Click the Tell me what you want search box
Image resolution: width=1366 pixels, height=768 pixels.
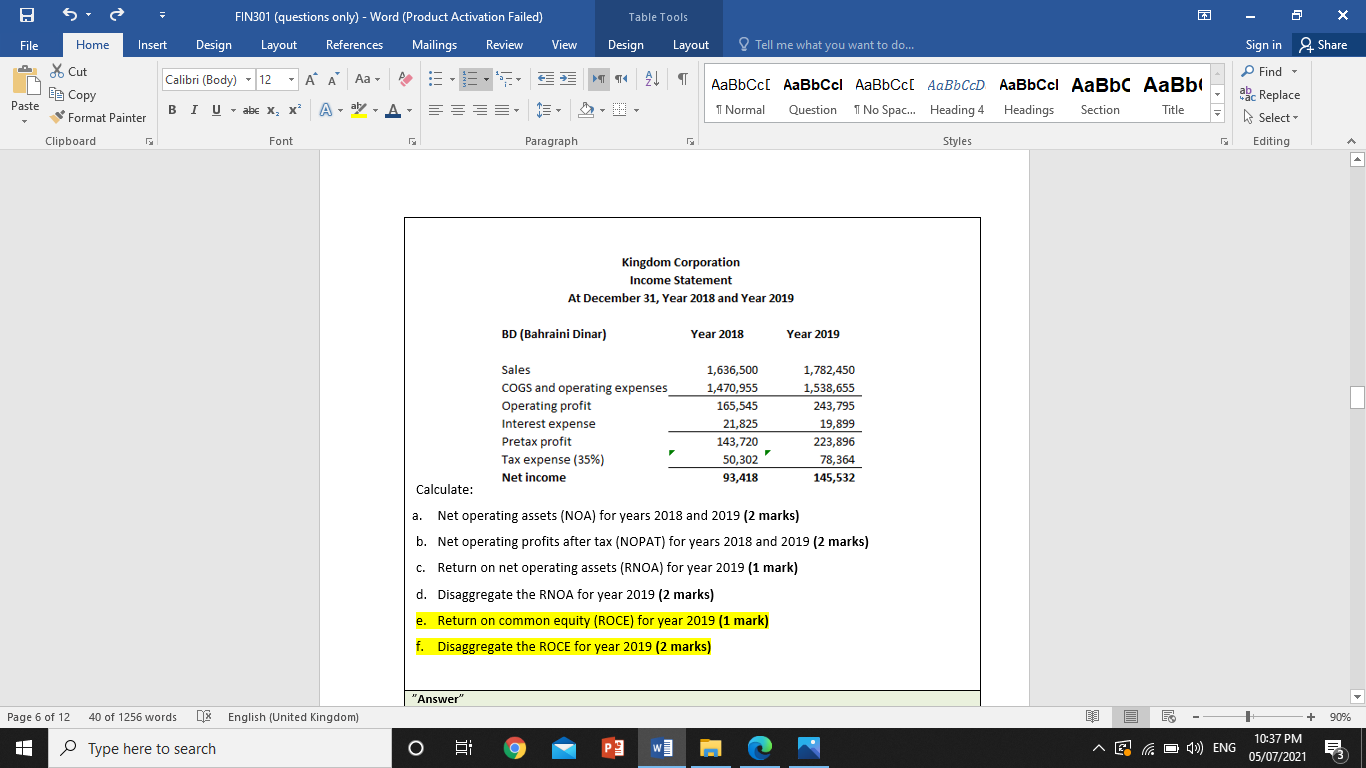[825, 45]
